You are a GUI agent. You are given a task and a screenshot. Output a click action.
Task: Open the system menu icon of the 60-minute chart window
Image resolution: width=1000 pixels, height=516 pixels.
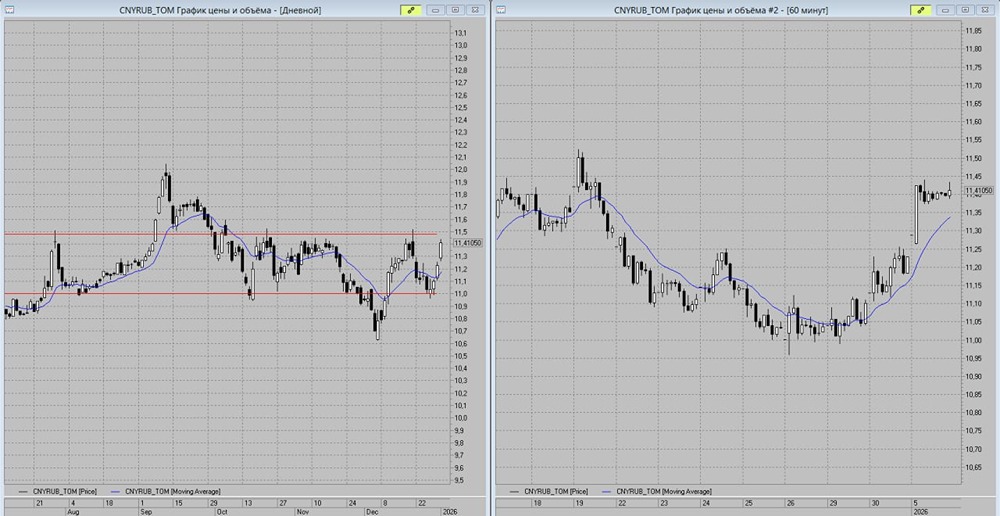click(x=501, y=10)
